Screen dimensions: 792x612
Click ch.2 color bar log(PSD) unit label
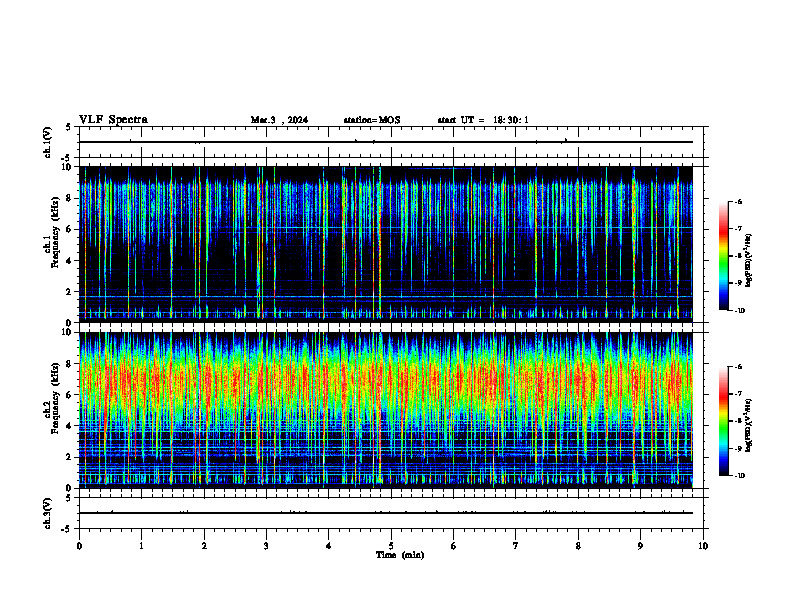749,426
